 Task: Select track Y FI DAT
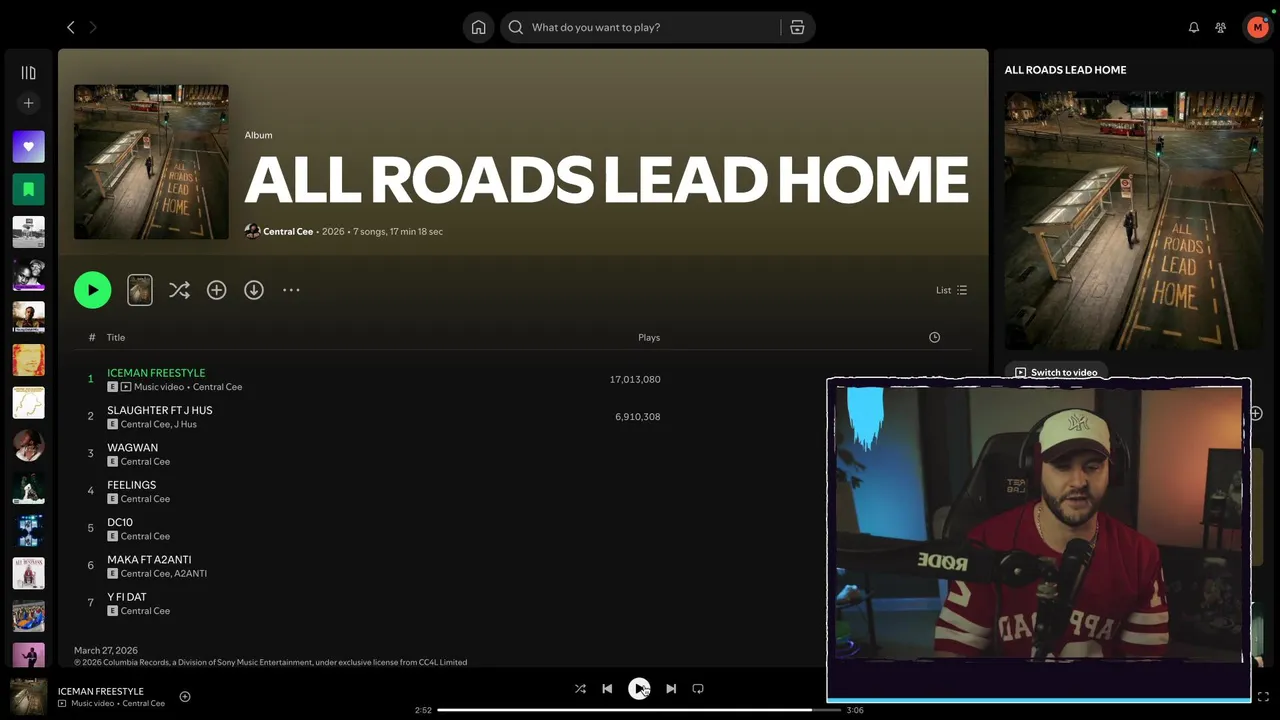coord(127,597)
